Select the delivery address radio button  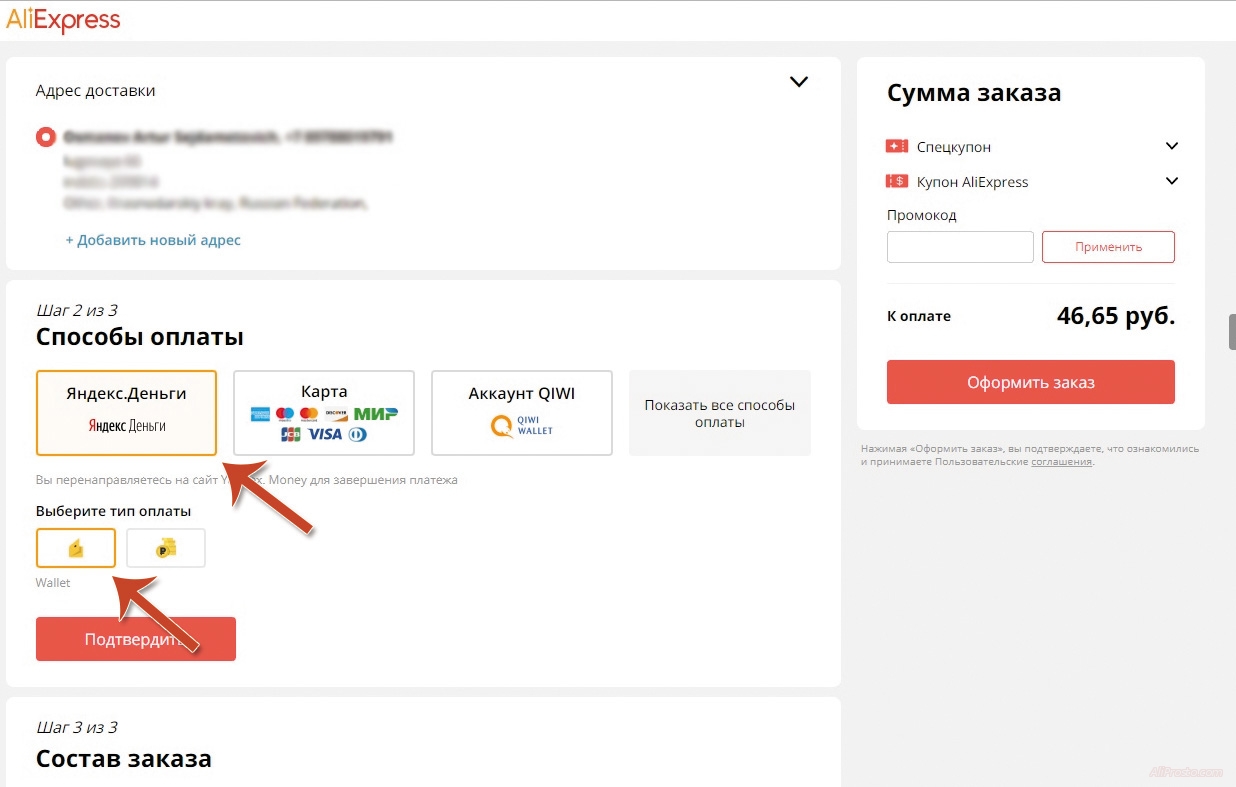(45, 137)
